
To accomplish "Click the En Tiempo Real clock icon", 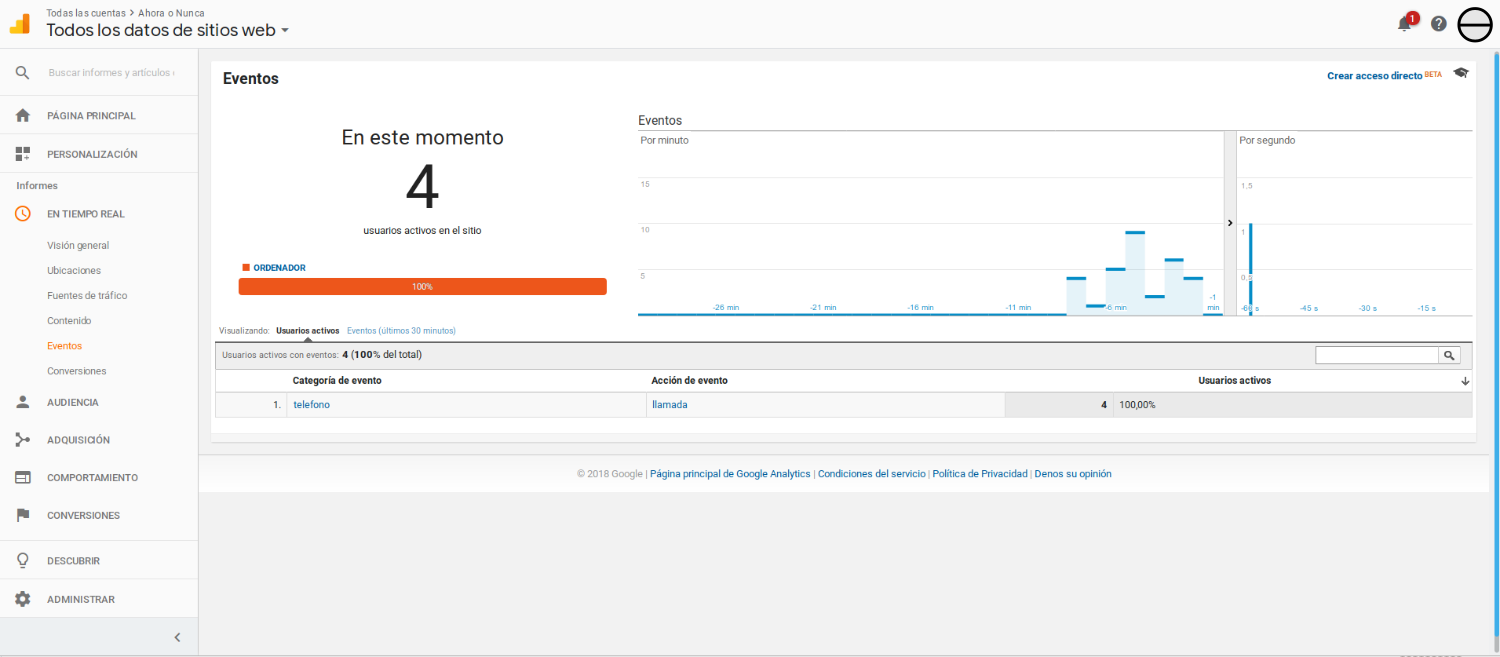I will pyautogui.click(x=22, y=213).
